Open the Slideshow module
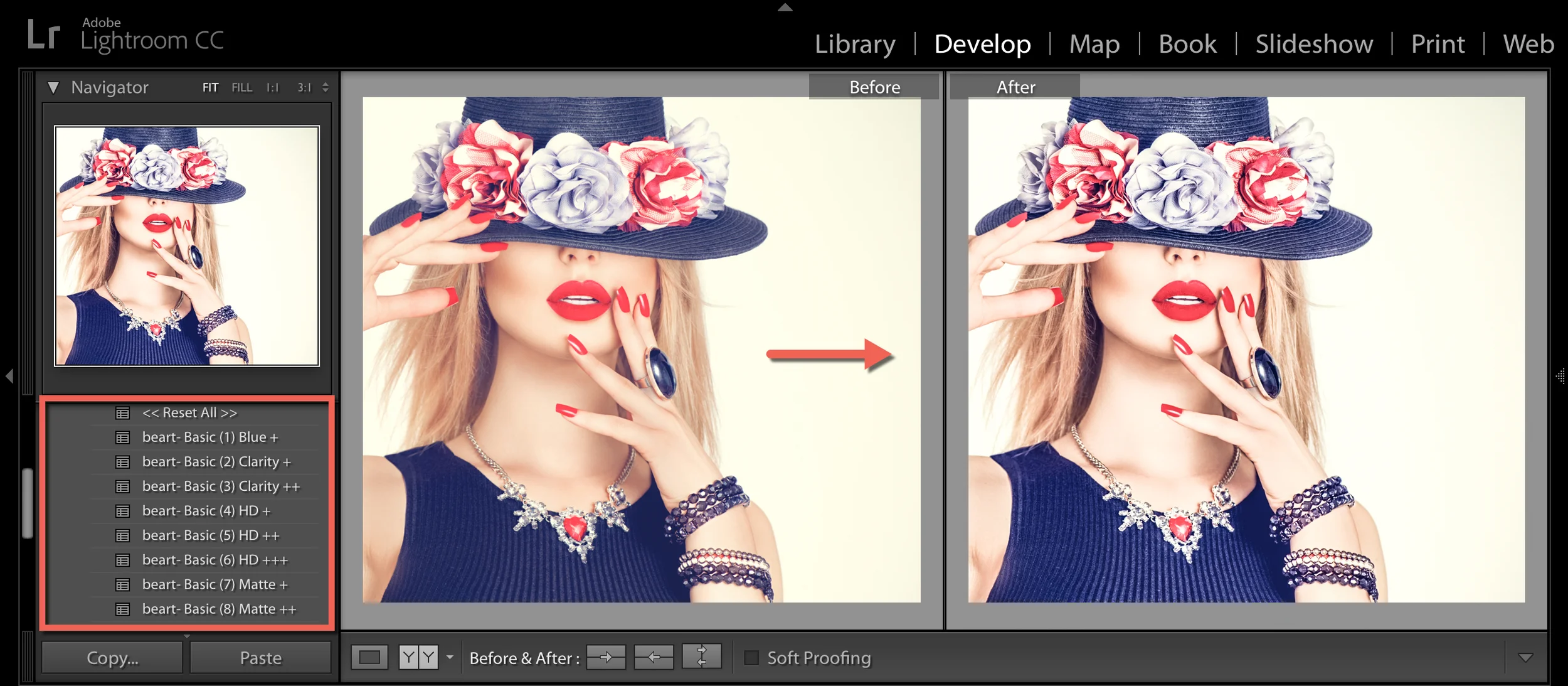The height and width of the screenshot is (686, 1568). [1314, 44]
